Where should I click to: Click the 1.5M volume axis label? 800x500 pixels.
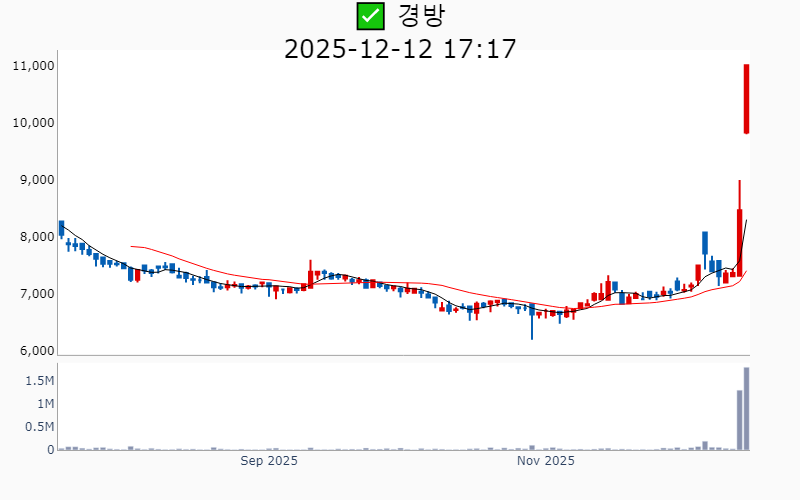point(39,381)
